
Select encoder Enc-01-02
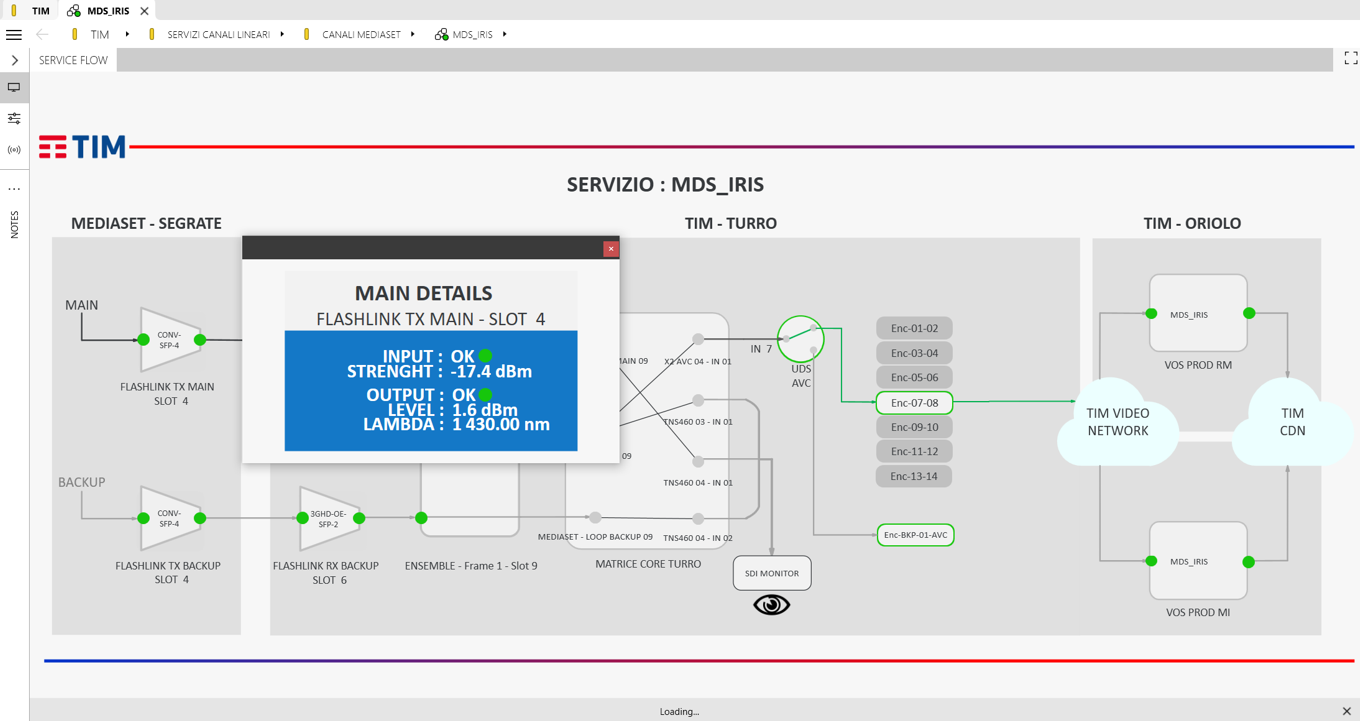pos(914,328)
